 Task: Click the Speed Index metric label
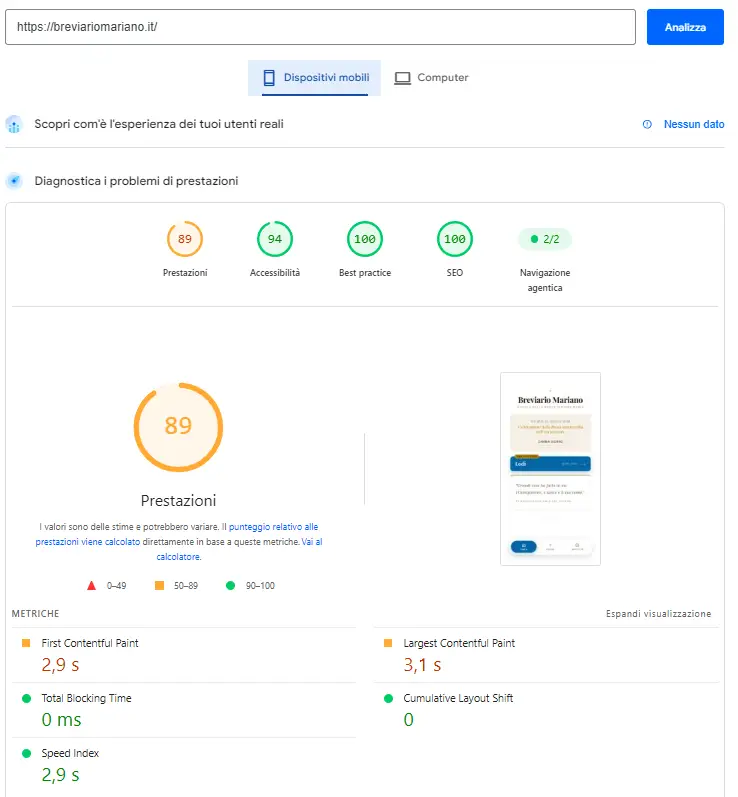click(70, 753)
